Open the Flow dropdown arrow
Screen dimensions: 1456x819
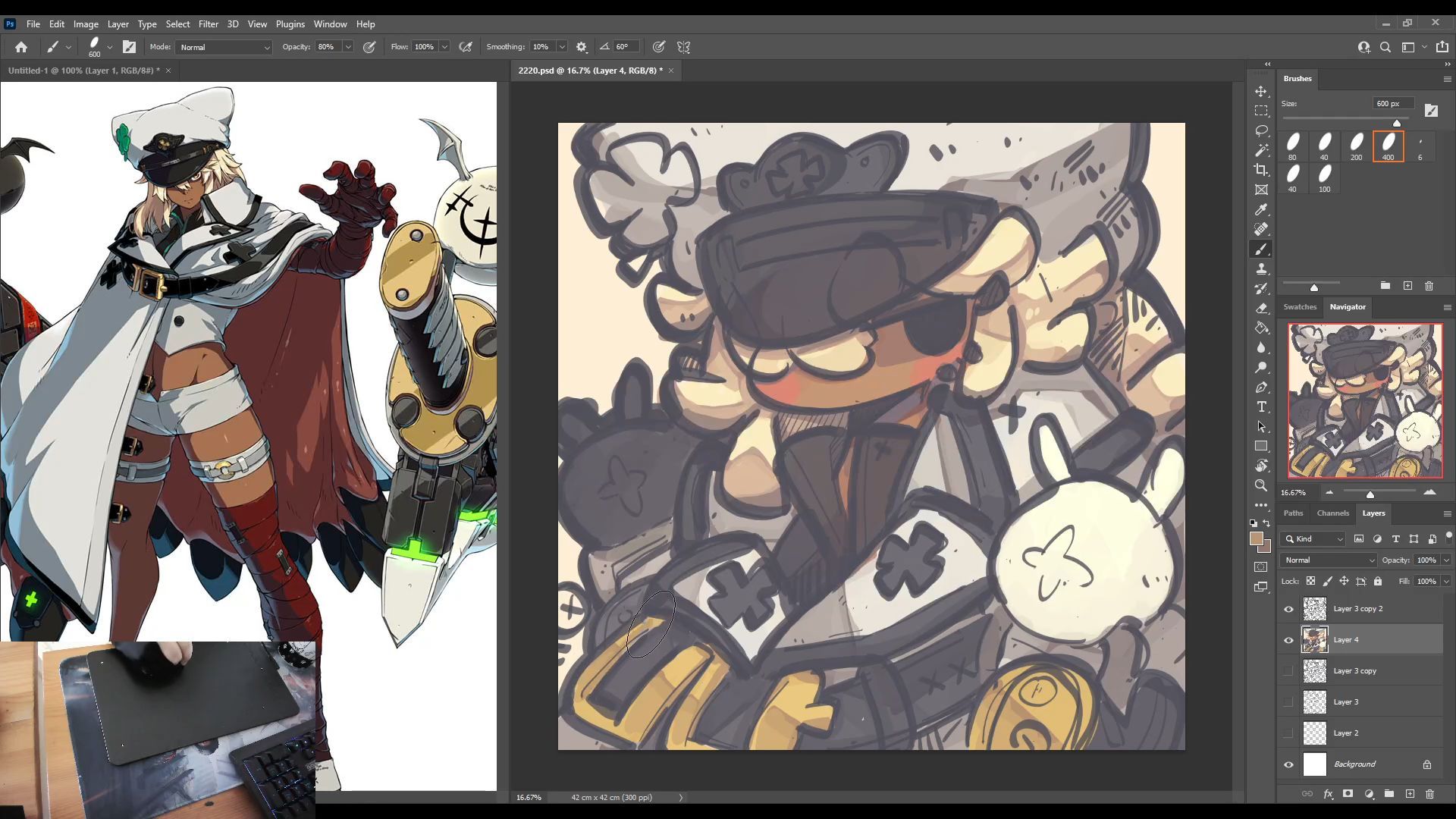(444, 47)
